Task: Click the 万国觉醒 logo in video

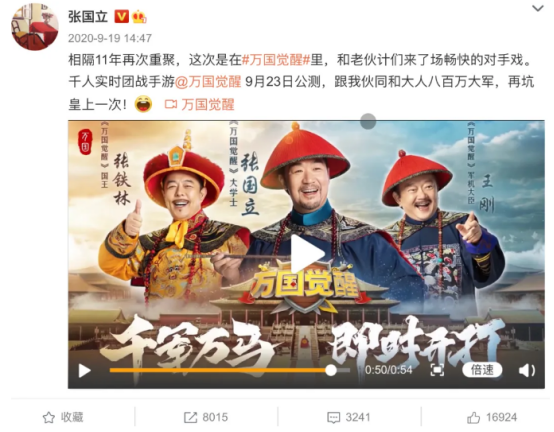Action: coord(304,285)
